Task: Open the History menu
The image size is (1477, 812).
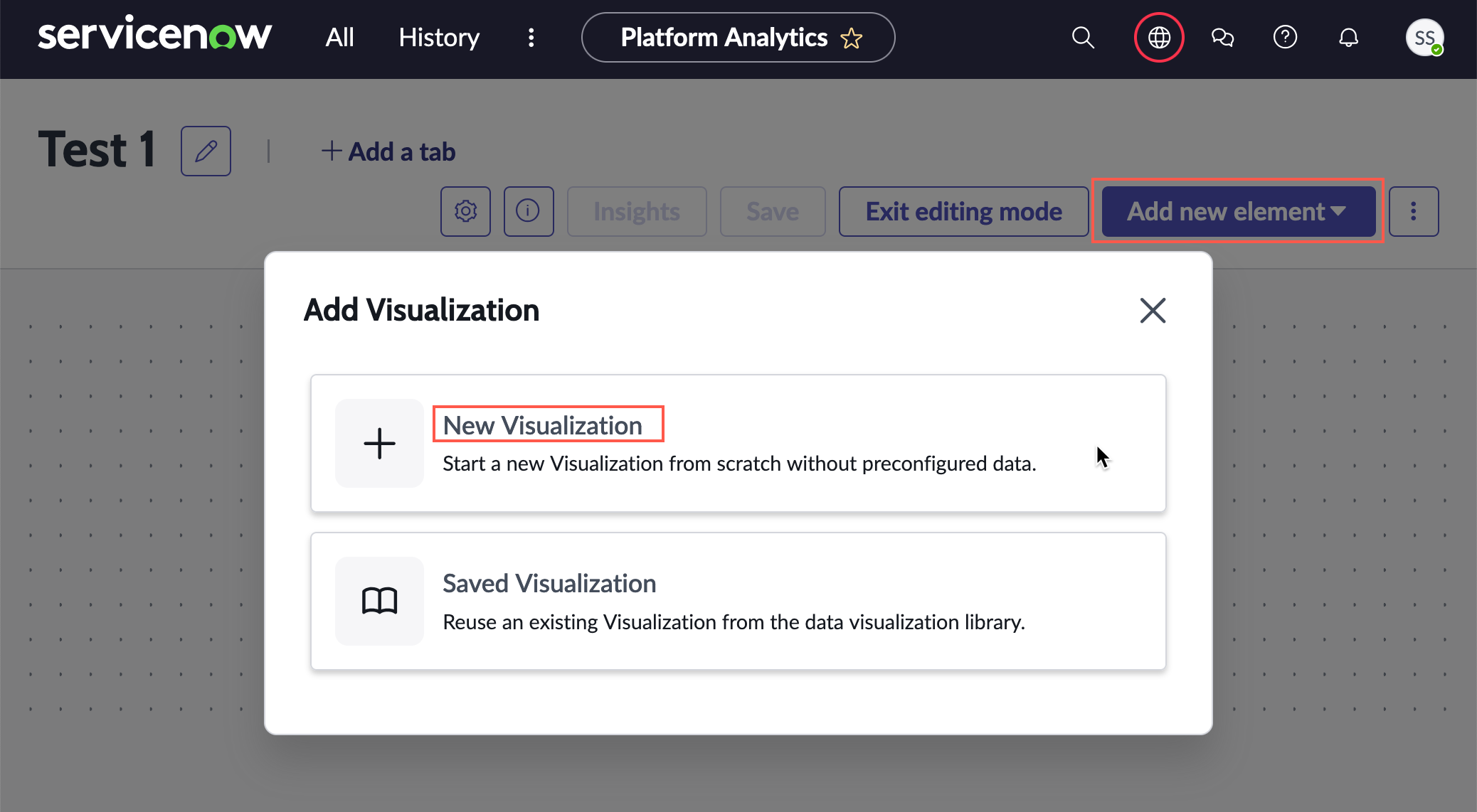Action: (x=439, y=37)
